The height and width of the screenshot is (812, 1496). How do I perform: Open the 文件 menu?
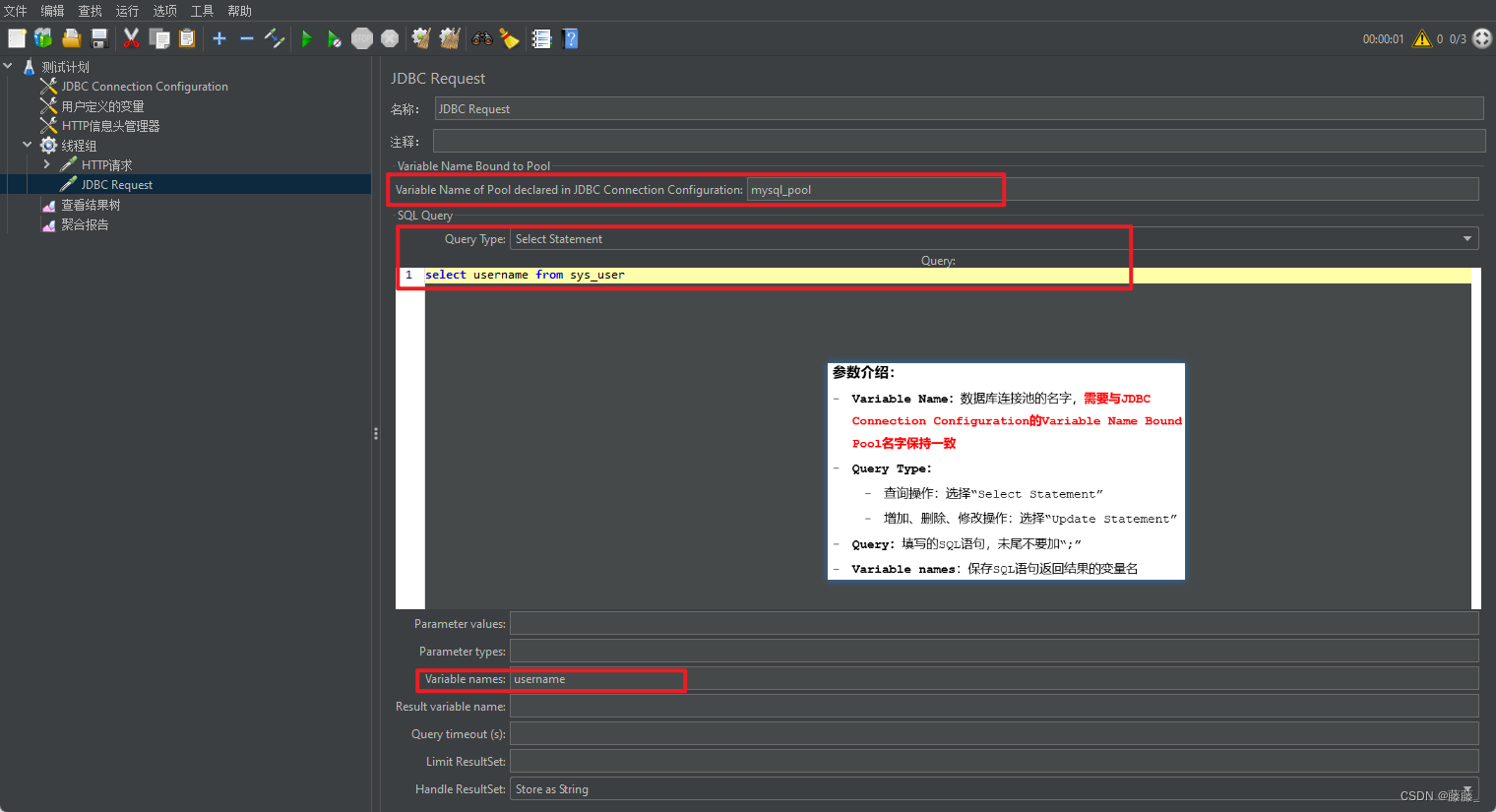pos(16,11)
